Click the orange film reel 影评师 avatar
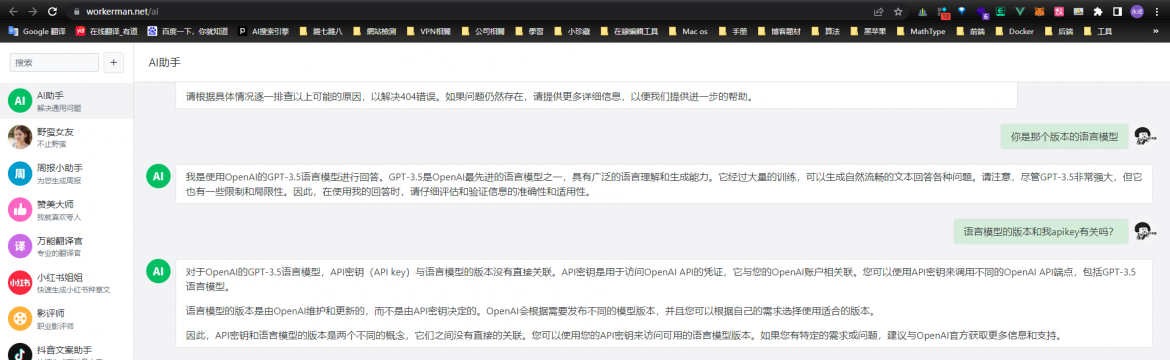The height and width of the screenshot is (360, 1170). 19,318
